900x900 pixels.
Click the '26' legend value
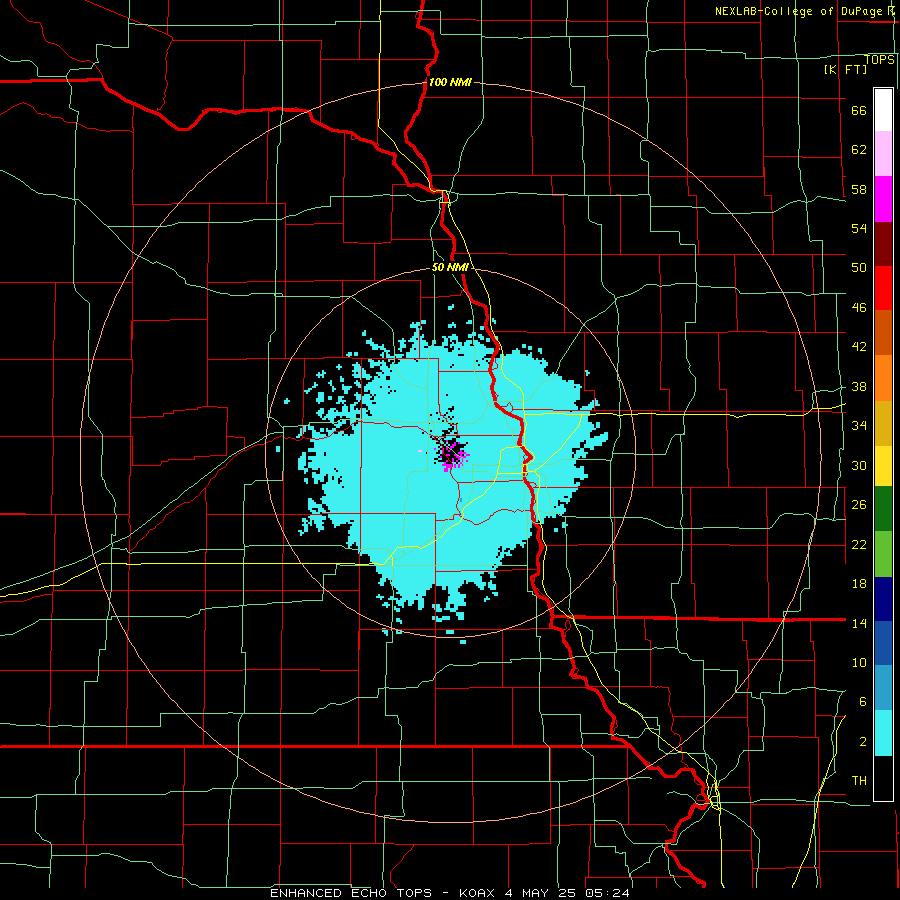pyautogui.click(x=859, y=505)
